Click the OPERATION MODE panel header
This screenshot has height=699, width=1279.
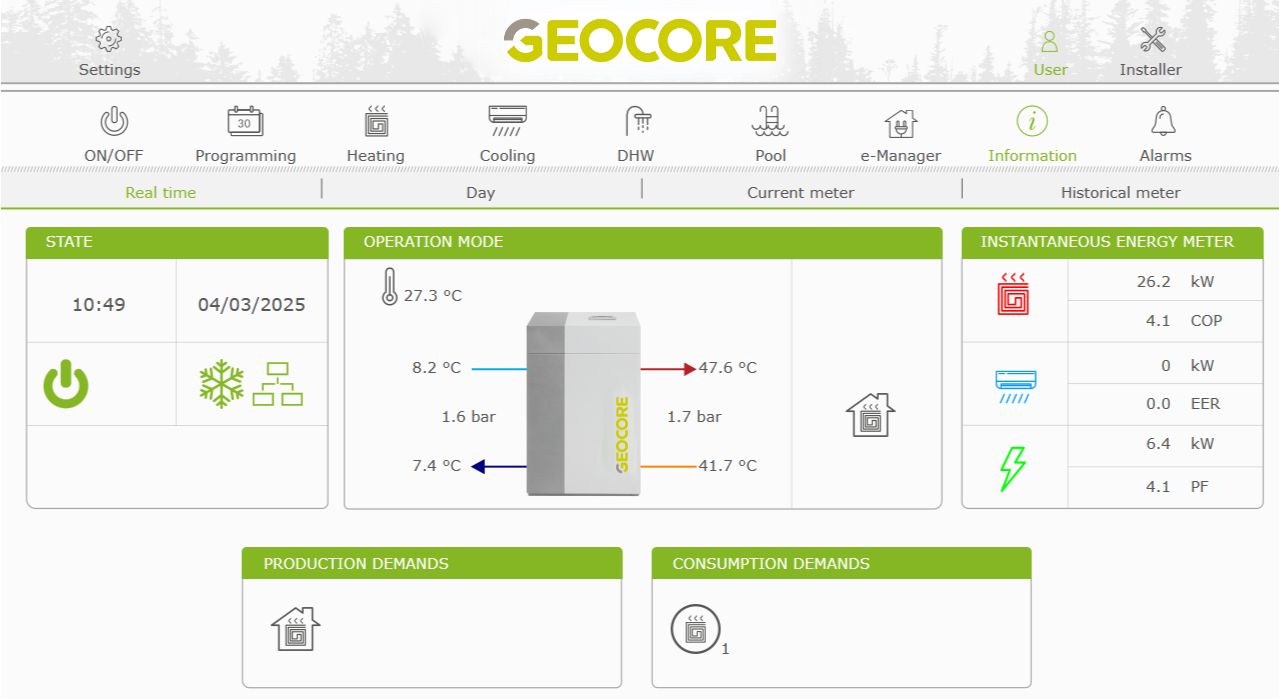(643, 243)
